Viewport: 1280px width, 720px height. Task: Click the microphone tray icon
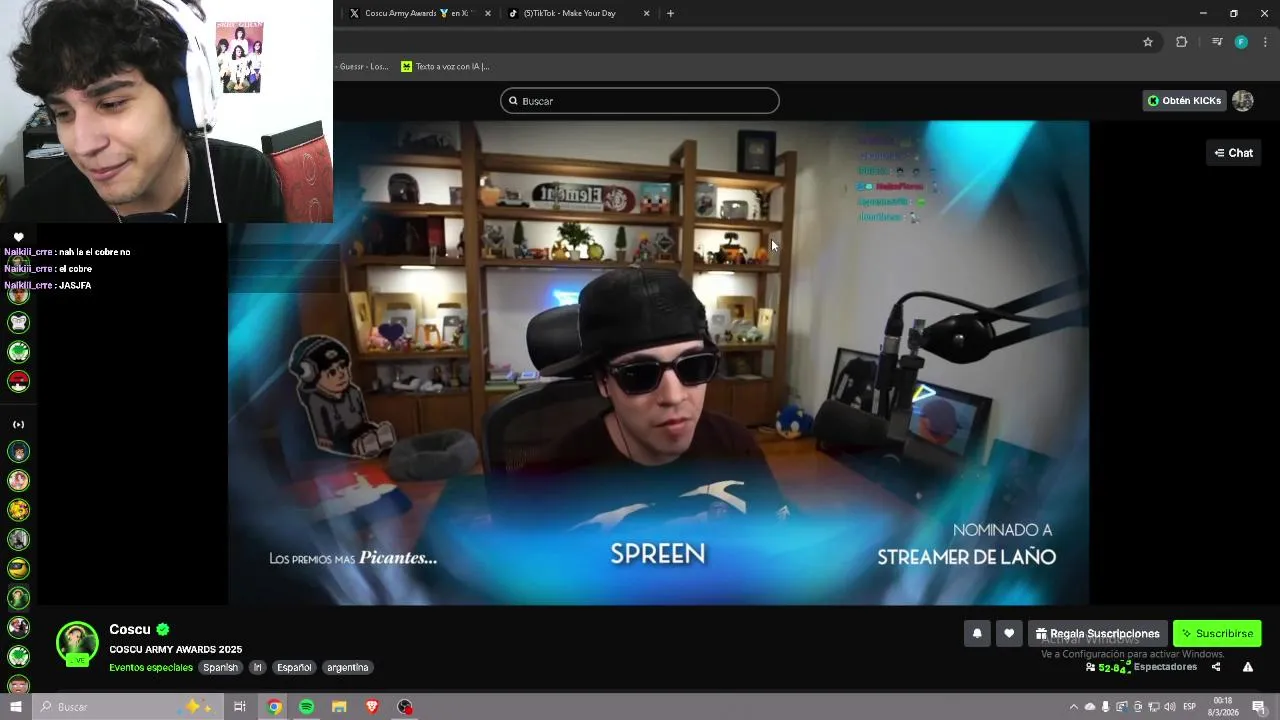pyautogui.click(x=1105, y=707)
